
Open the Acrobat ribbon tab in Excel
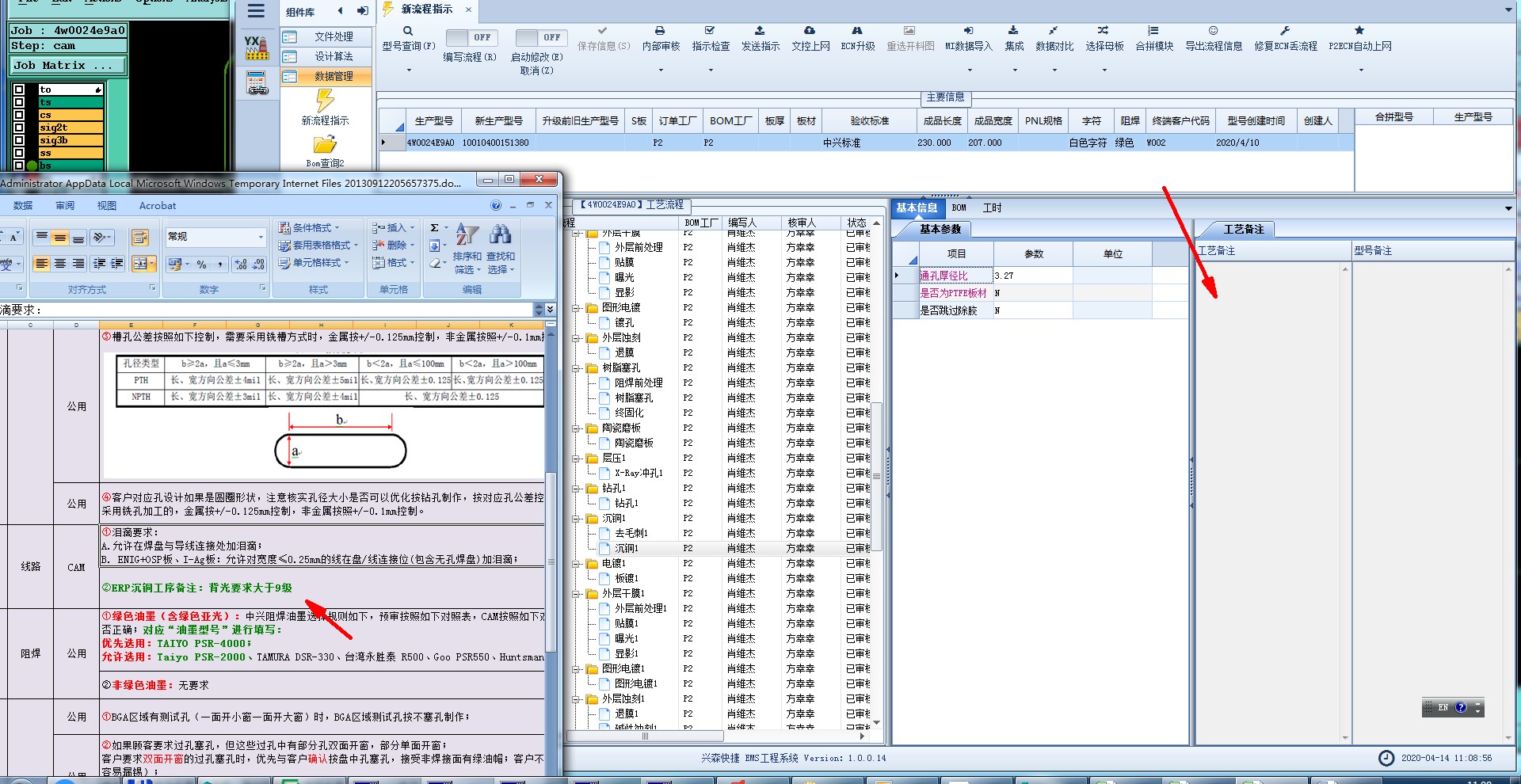tap(158, 206)
